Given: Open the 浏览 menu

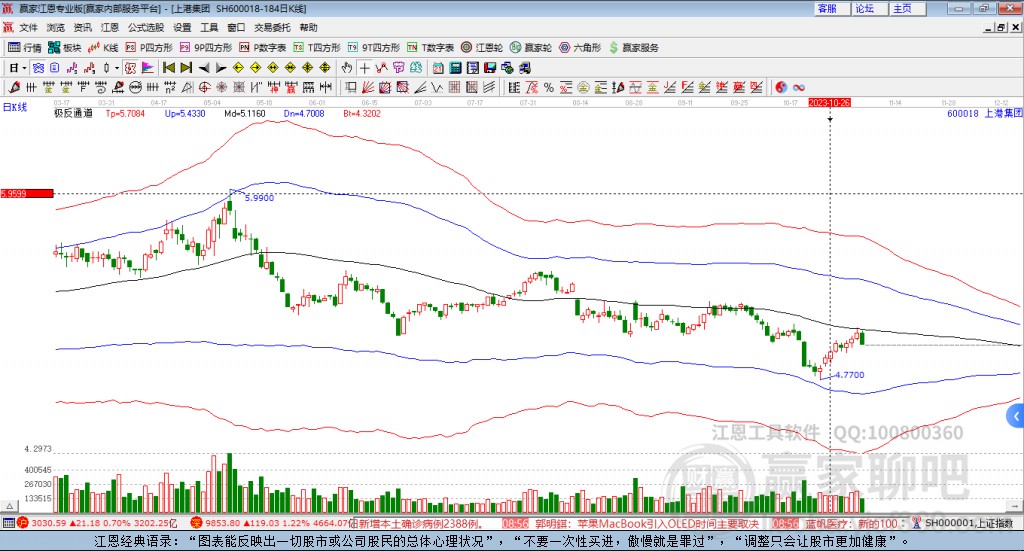Looking at the screenshot, I should point(56,27).
